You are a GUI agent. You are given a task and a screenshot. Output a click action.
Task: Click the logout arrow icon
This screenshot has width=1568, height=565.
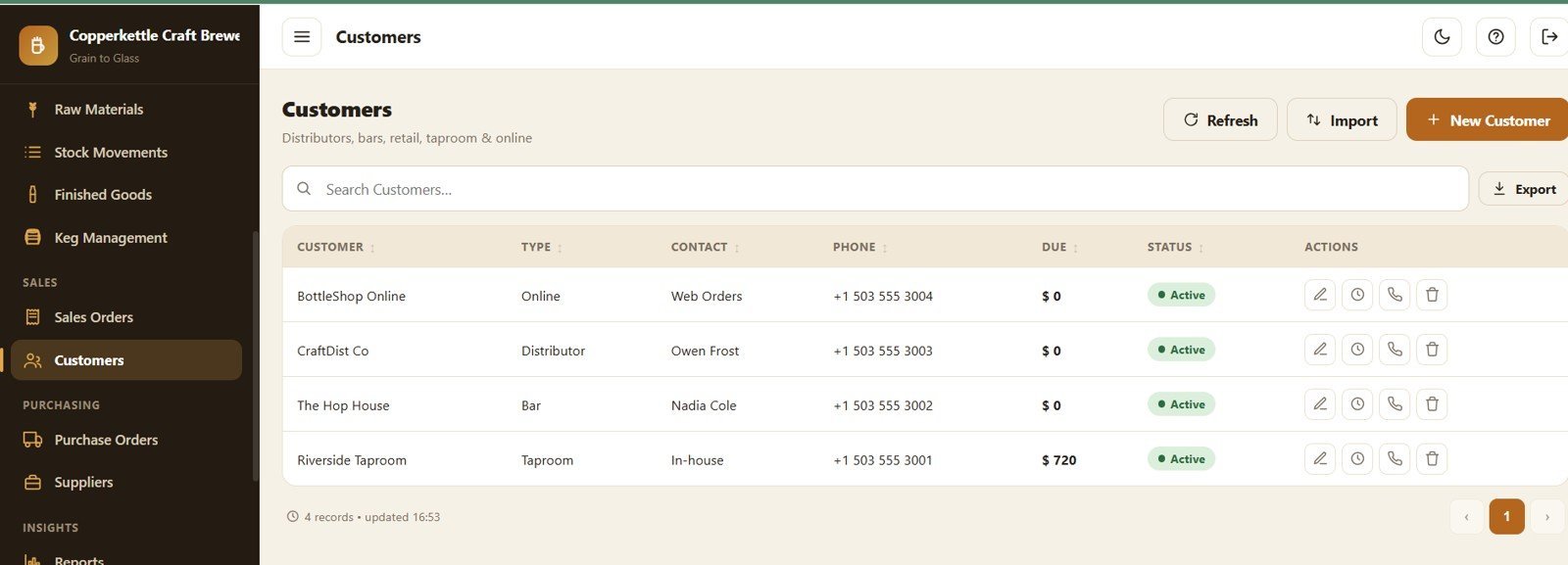(1549, 37)
